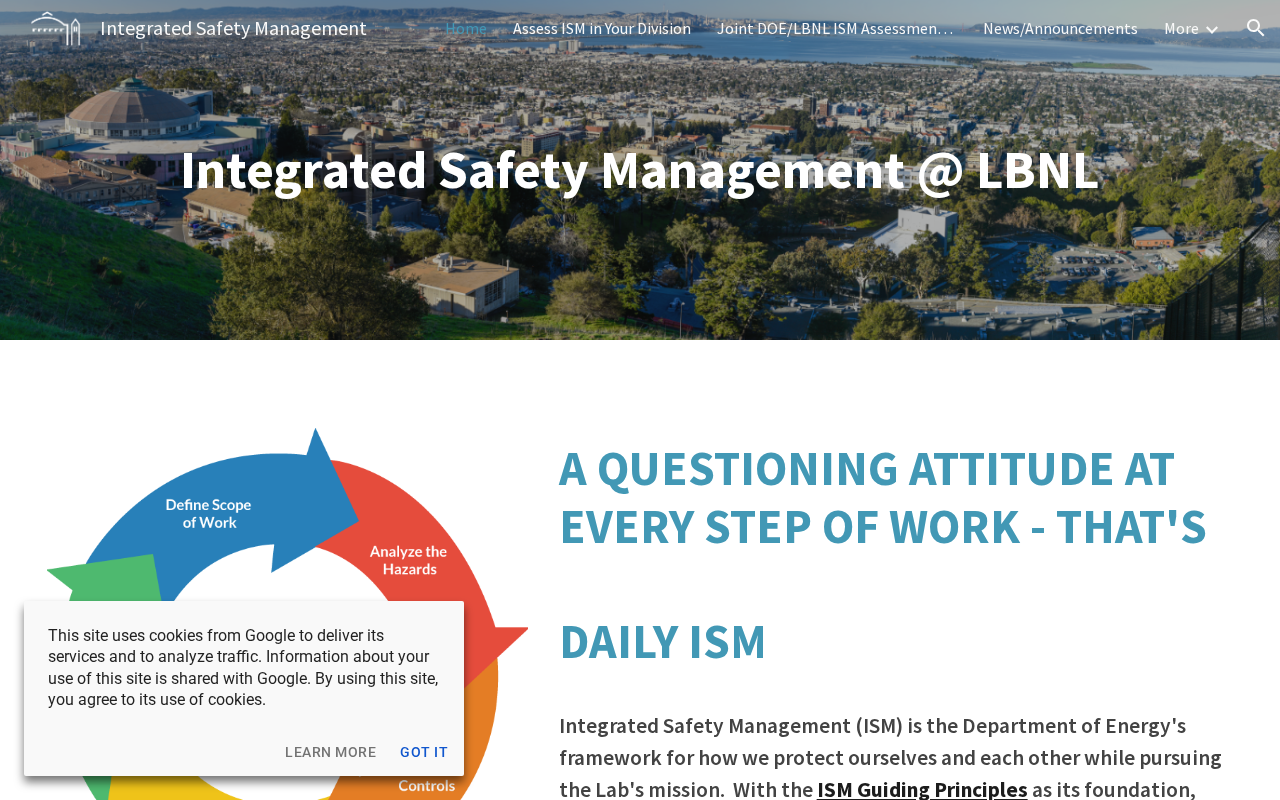This screenshot has width=1280, height=800.
Task: Open the Integrated Safety Management site title
Action: point(233,28)
